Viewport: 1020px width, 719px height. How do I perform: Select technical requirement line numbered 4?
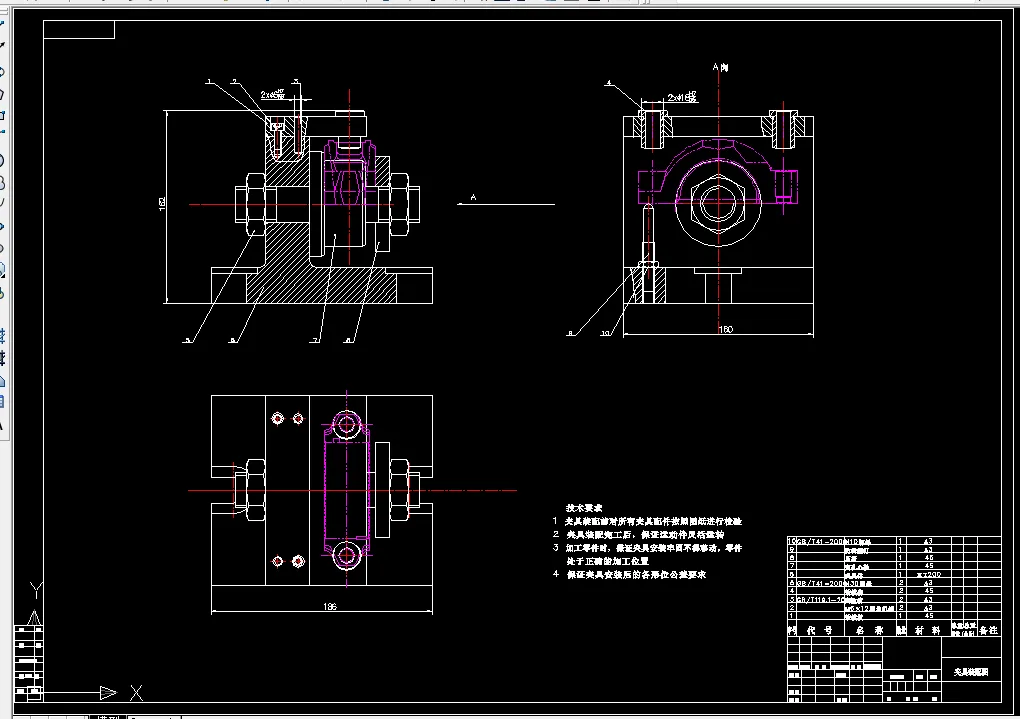[x=629, y=575]
